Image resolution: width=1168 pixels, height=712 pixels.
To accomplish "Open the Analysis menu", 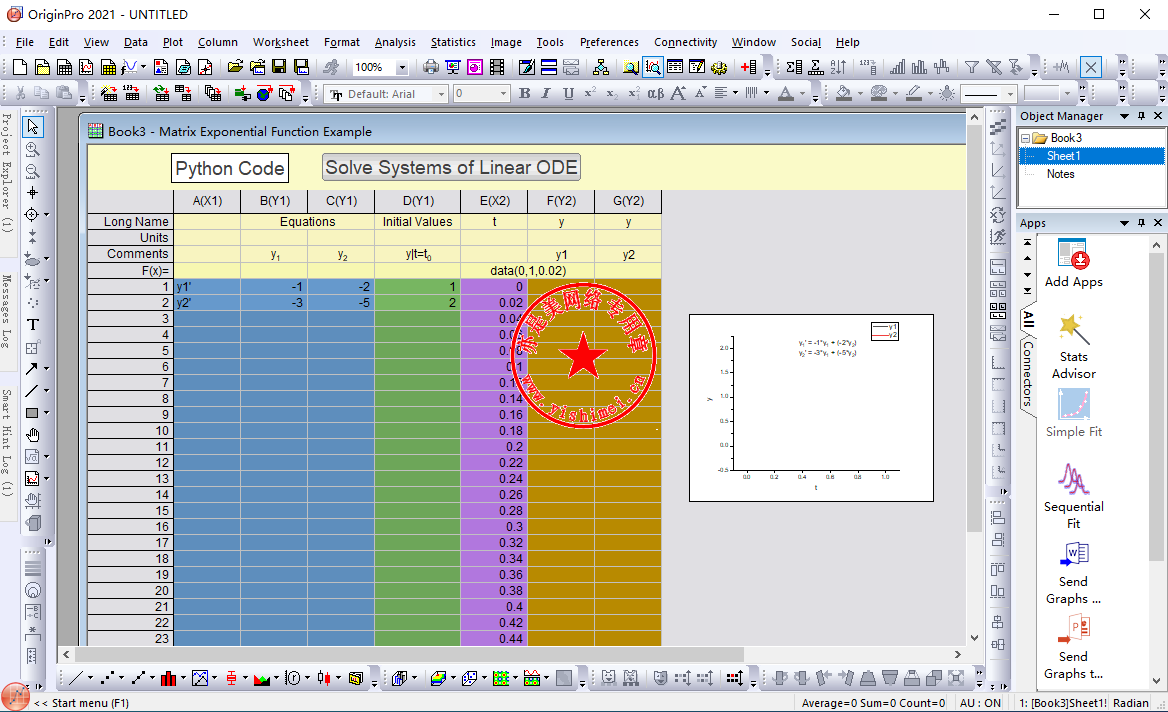I will pos(395,42).
